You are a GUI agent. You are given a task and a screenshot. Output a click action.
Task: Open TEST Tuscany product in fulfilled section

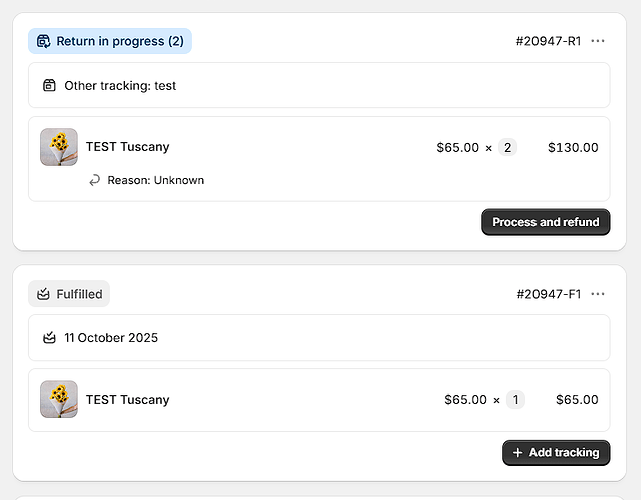coord(127,400)
